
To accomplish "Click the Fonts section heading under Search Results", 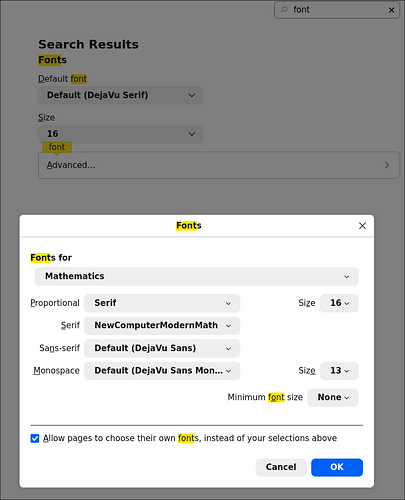I will coord(52,60).
